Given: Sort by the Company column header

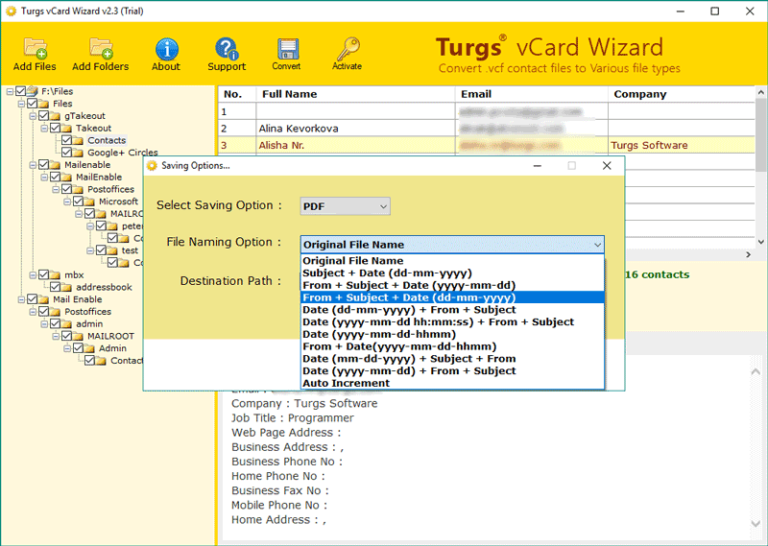Looking at the screenshot, I should click(682, 94).
